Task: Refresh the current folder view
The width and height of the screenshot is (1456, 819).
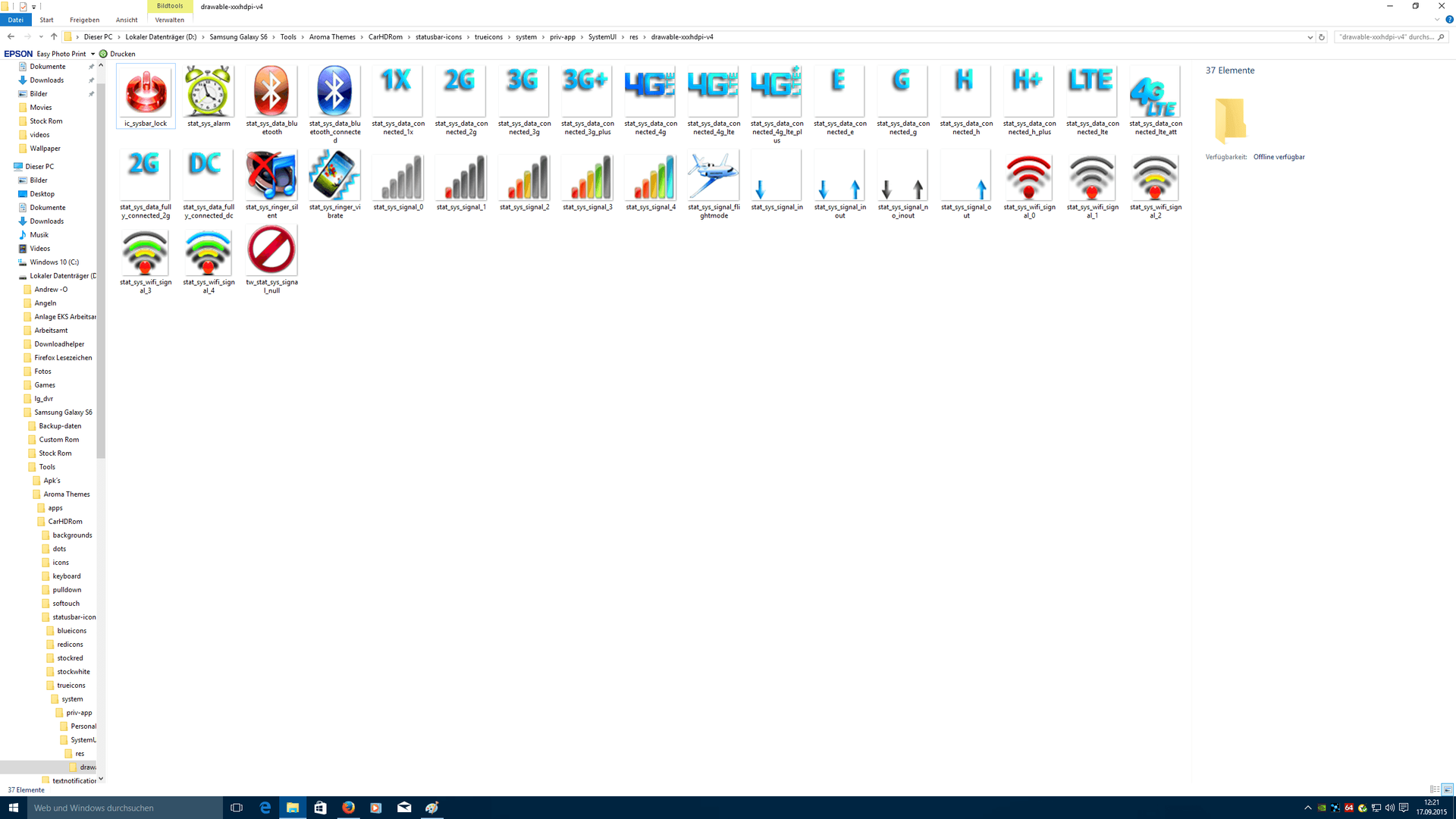Action: tap(1322, 36)
